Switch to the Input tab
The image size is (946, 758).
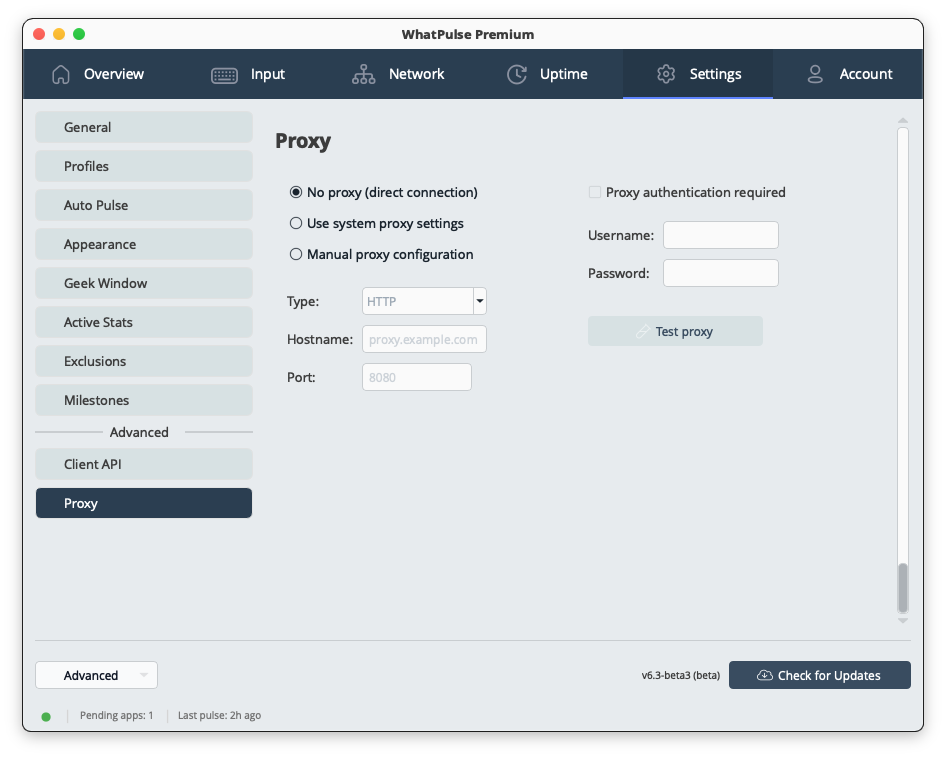pyautogui.click(x=248, y=74)
